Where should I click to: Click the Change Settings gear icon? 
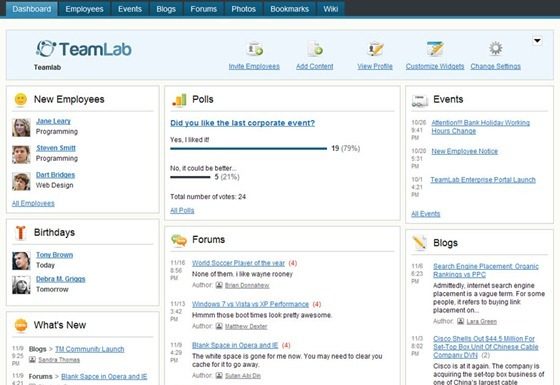click(496, 48)
